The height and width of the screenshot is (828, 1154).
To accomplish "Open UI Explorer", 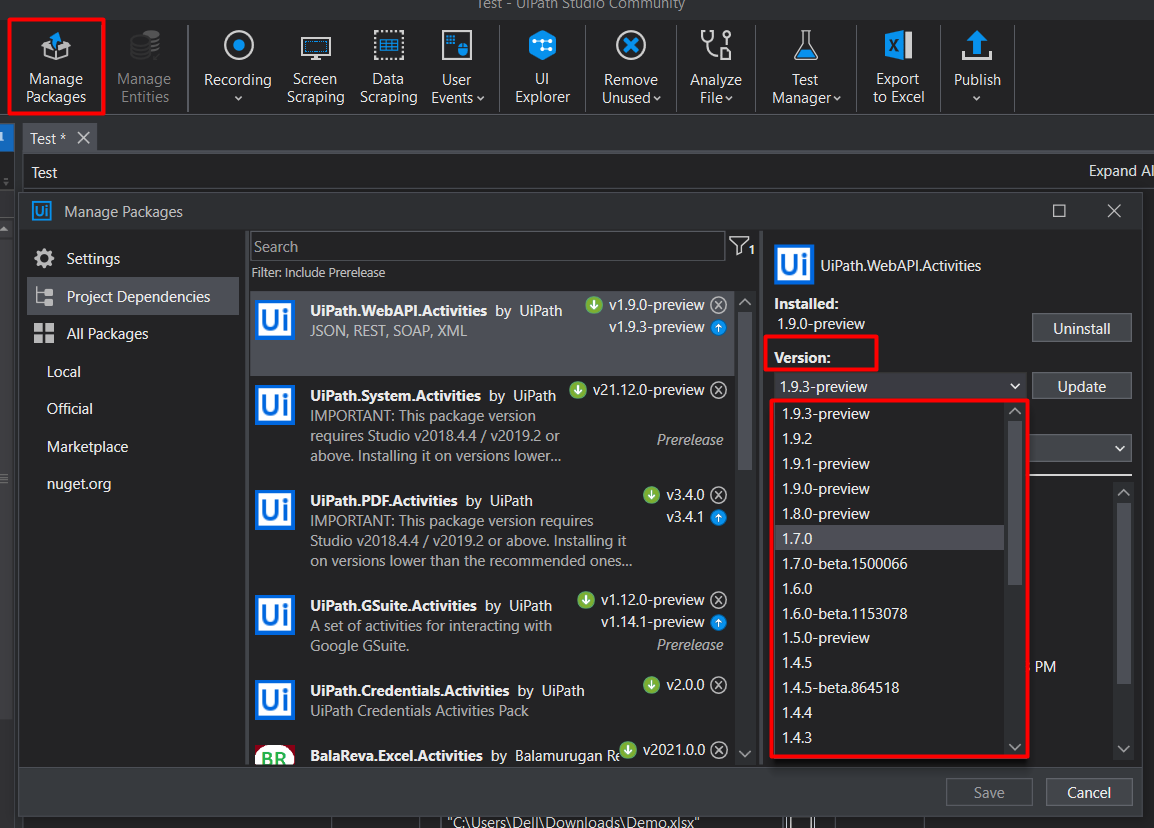I will [x=543, y=67].
